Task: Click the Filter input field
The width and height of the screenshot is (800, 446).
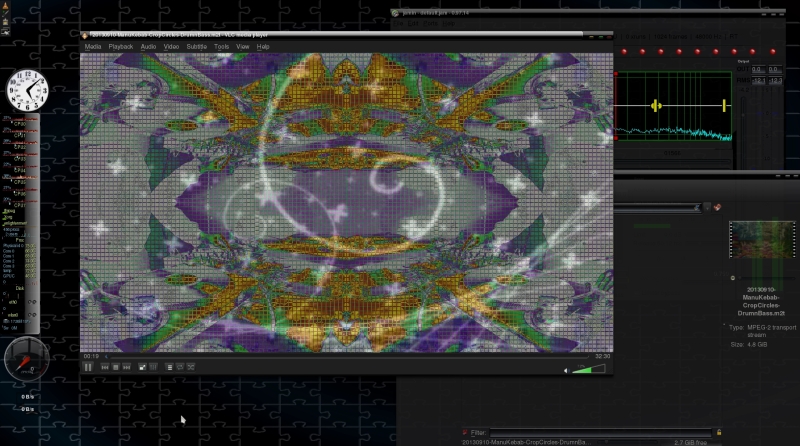Action: tap(600, 433)
